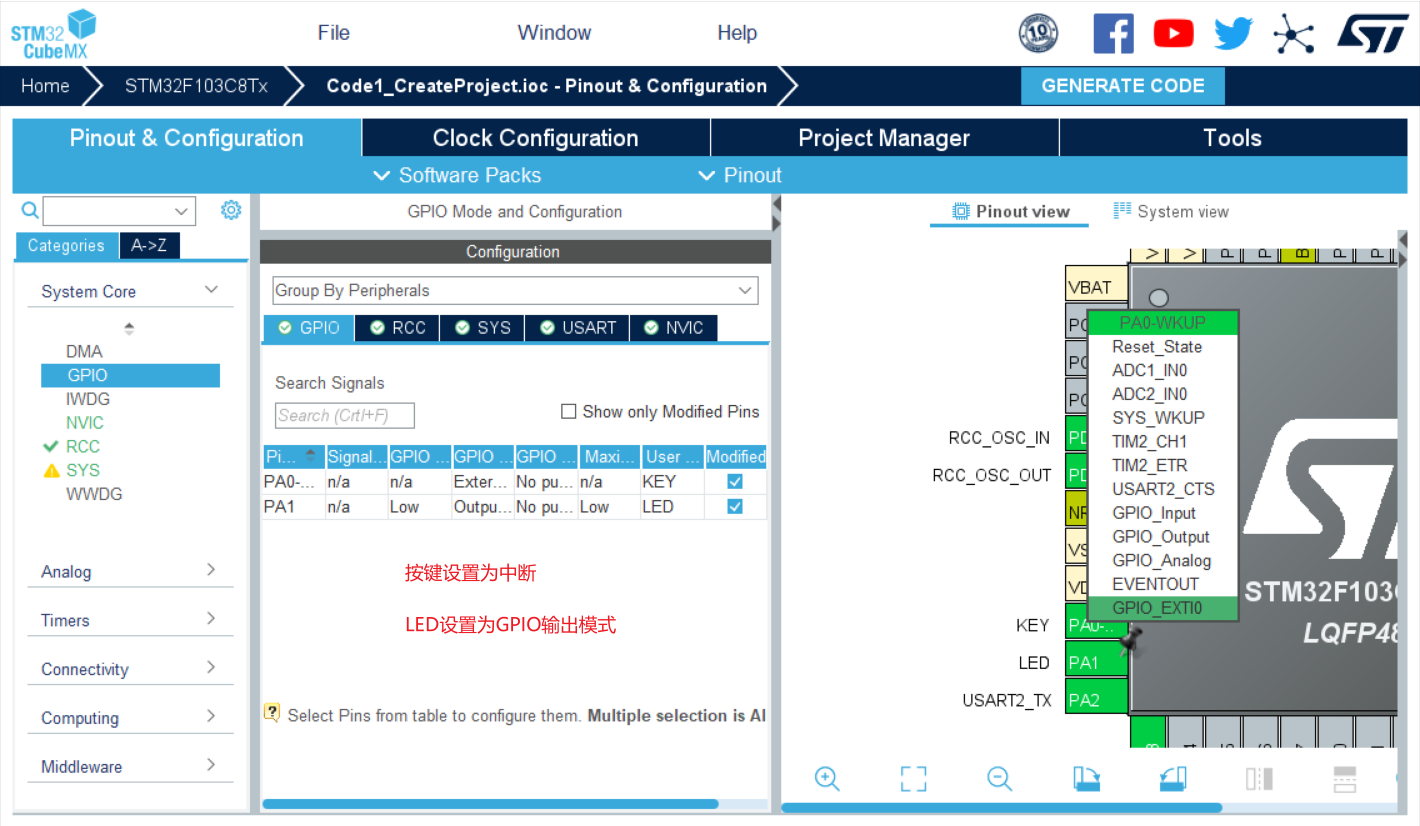The image size is (1420, 826).
Task: Select the RCC configuration tab
Action: point(397,328)
